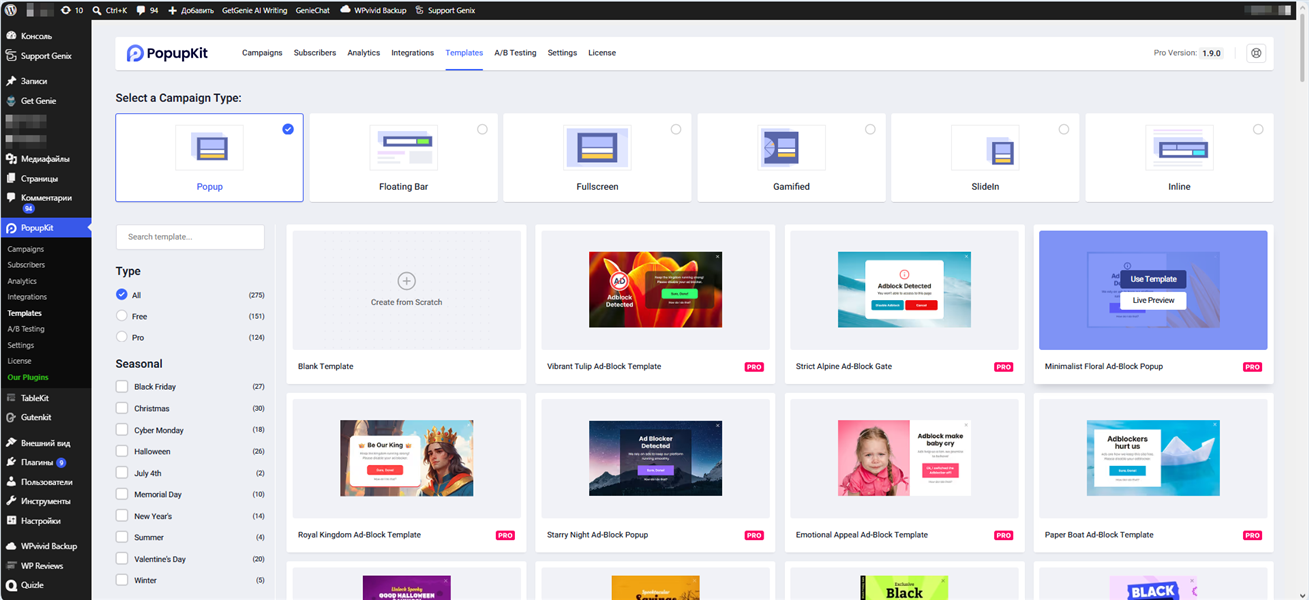Open Support Genix sidebar item
1309x600 pixels.
pos(45,56)
